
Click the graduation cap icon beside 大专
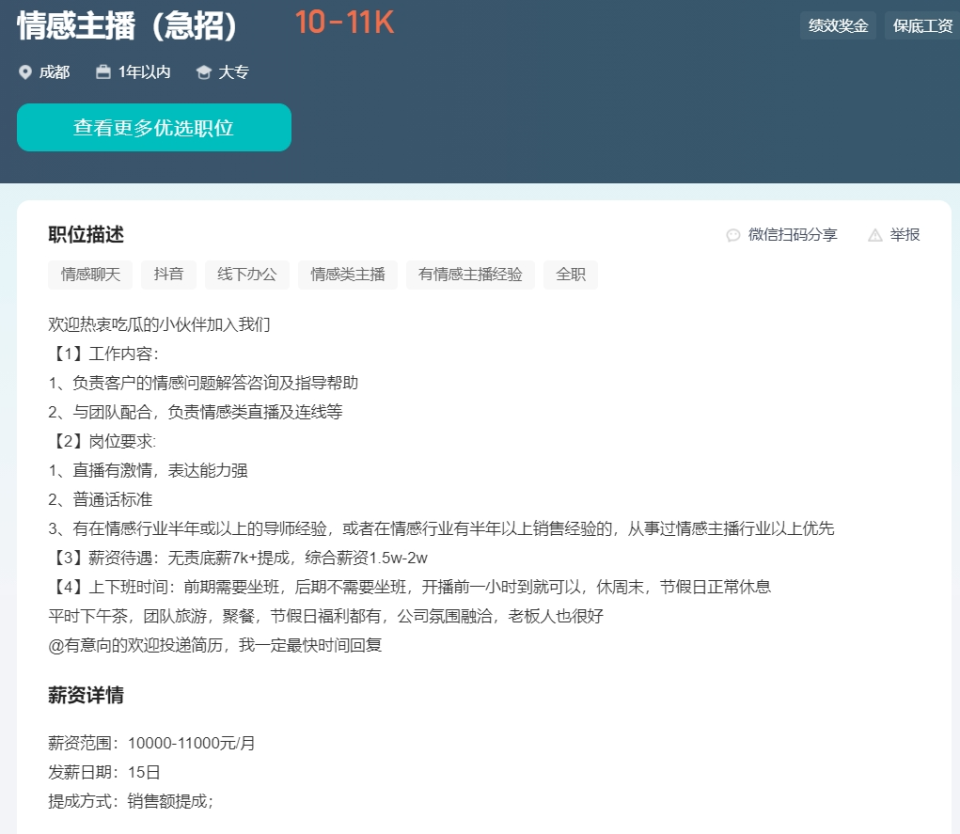pos(203,72)
